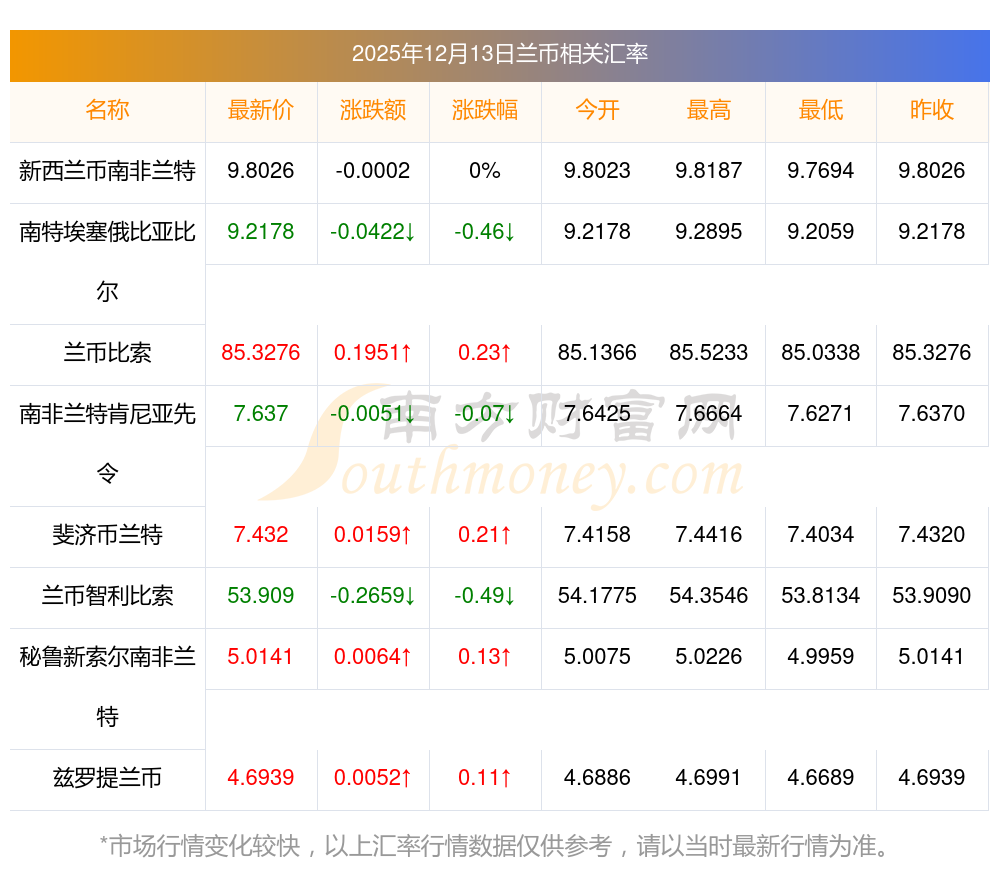The image size is (1000, 877).
Task: Click the 0.21↑ change percentage for 斐济币兰特
Action: click(x=484, y=535)
